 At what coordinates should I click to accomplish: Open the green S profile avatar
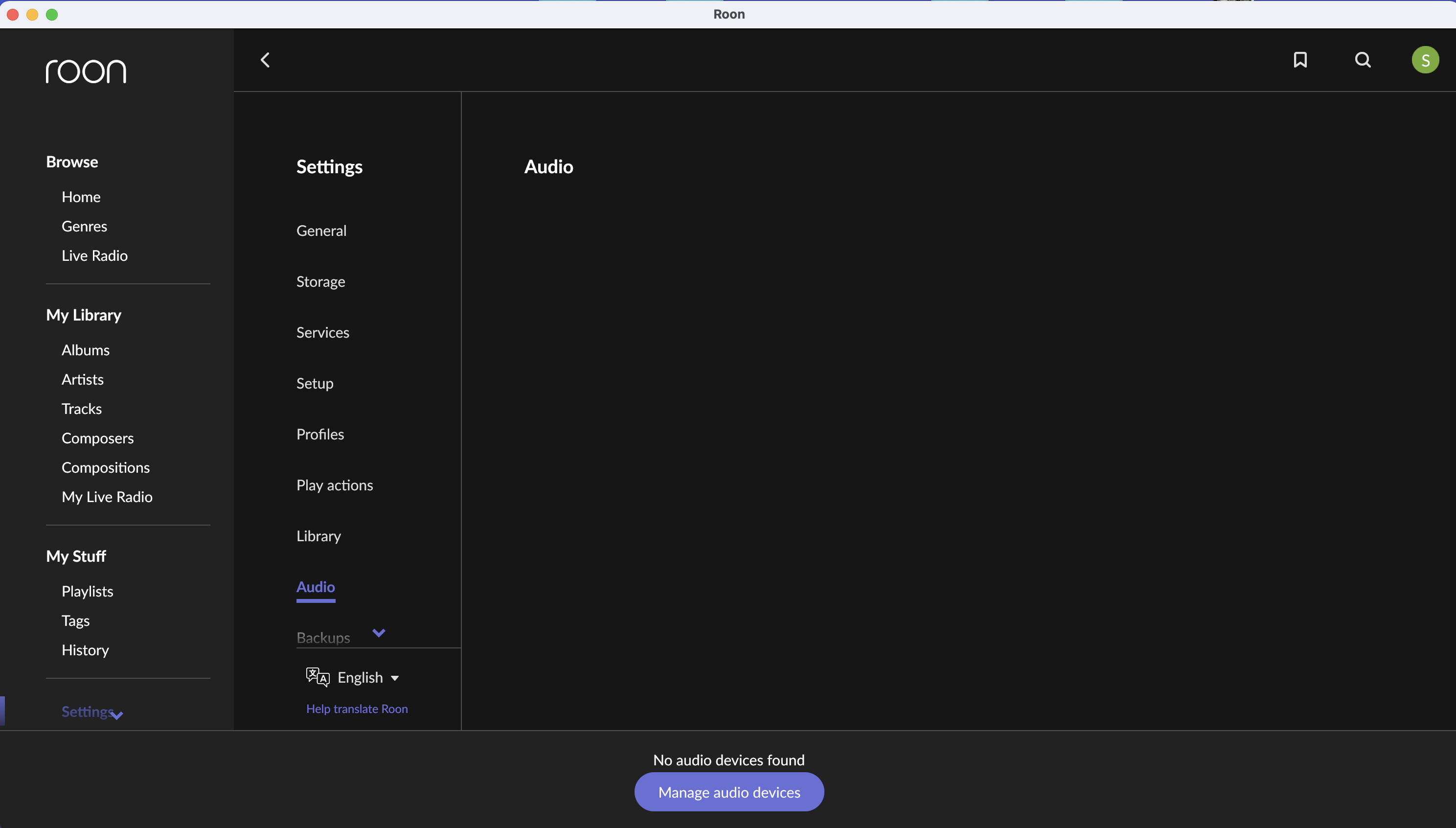tap(1425, 60)
